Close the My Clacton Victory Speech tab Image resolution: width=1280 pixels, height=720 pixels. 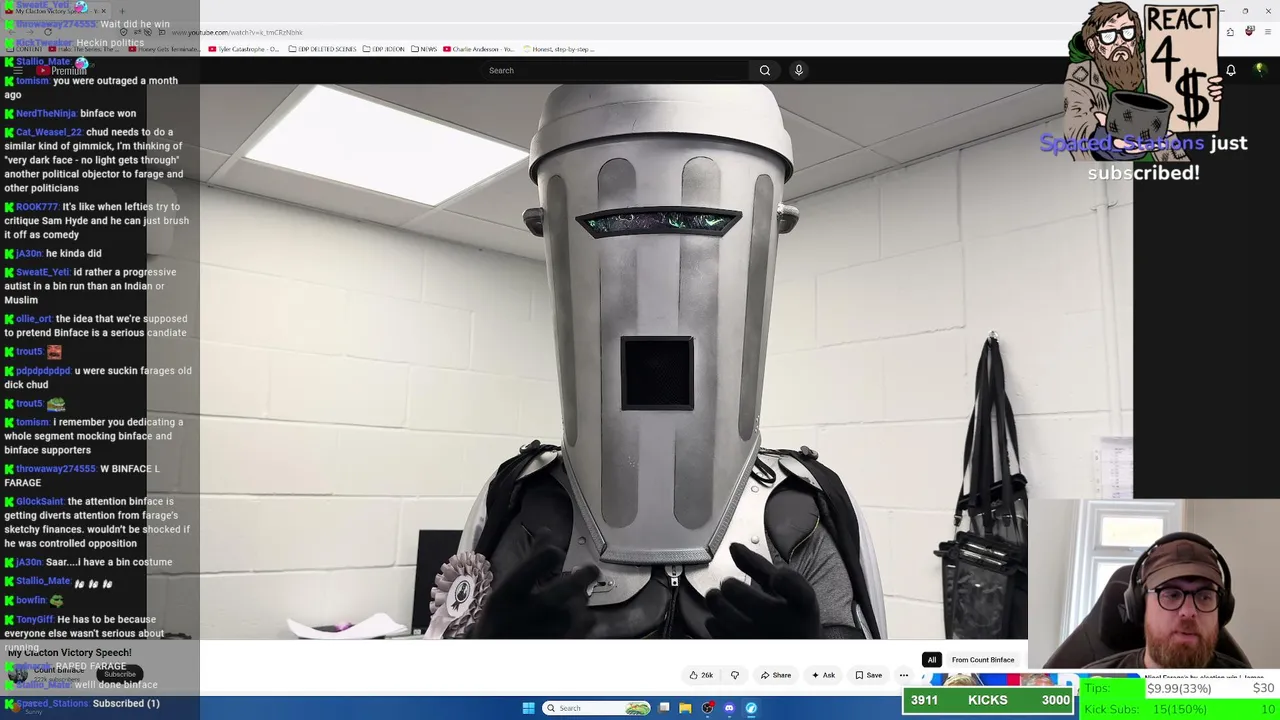(102, 11)
